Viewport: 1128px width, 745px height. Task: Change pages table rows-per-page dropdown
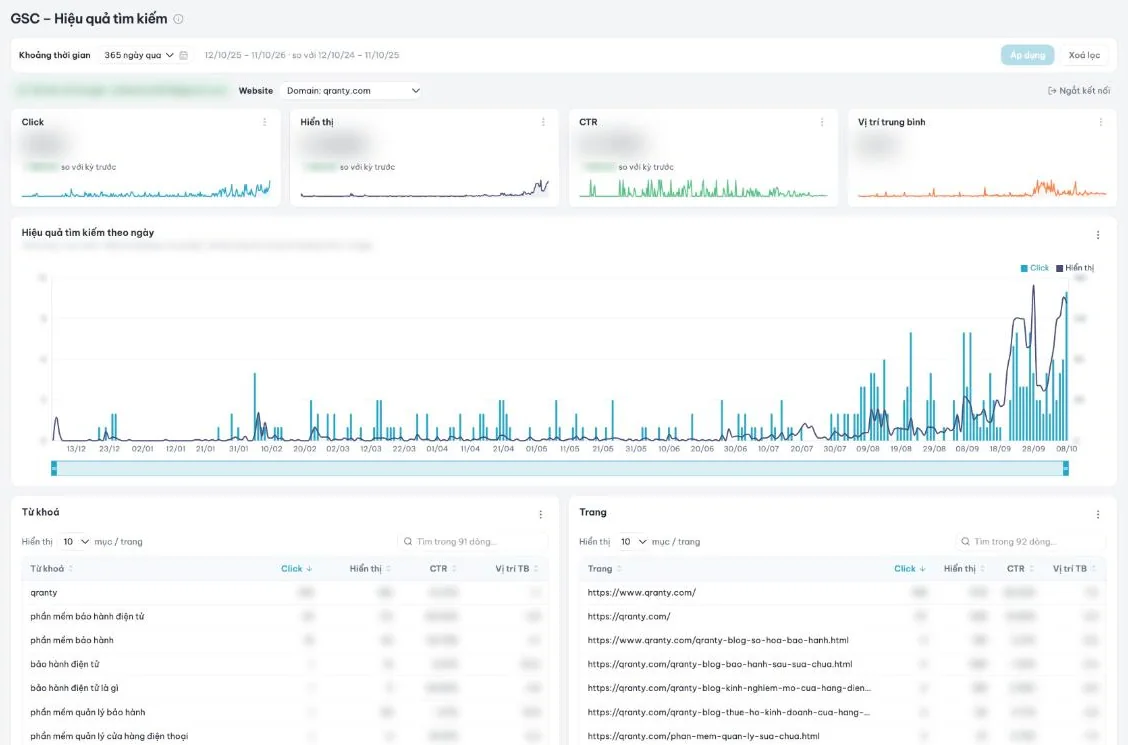pos(632,541)
